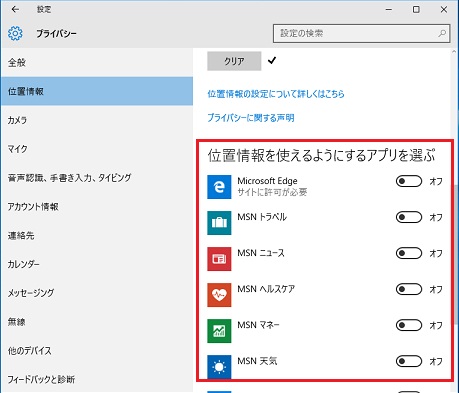Select the 位置情報 category

point(97,91)
